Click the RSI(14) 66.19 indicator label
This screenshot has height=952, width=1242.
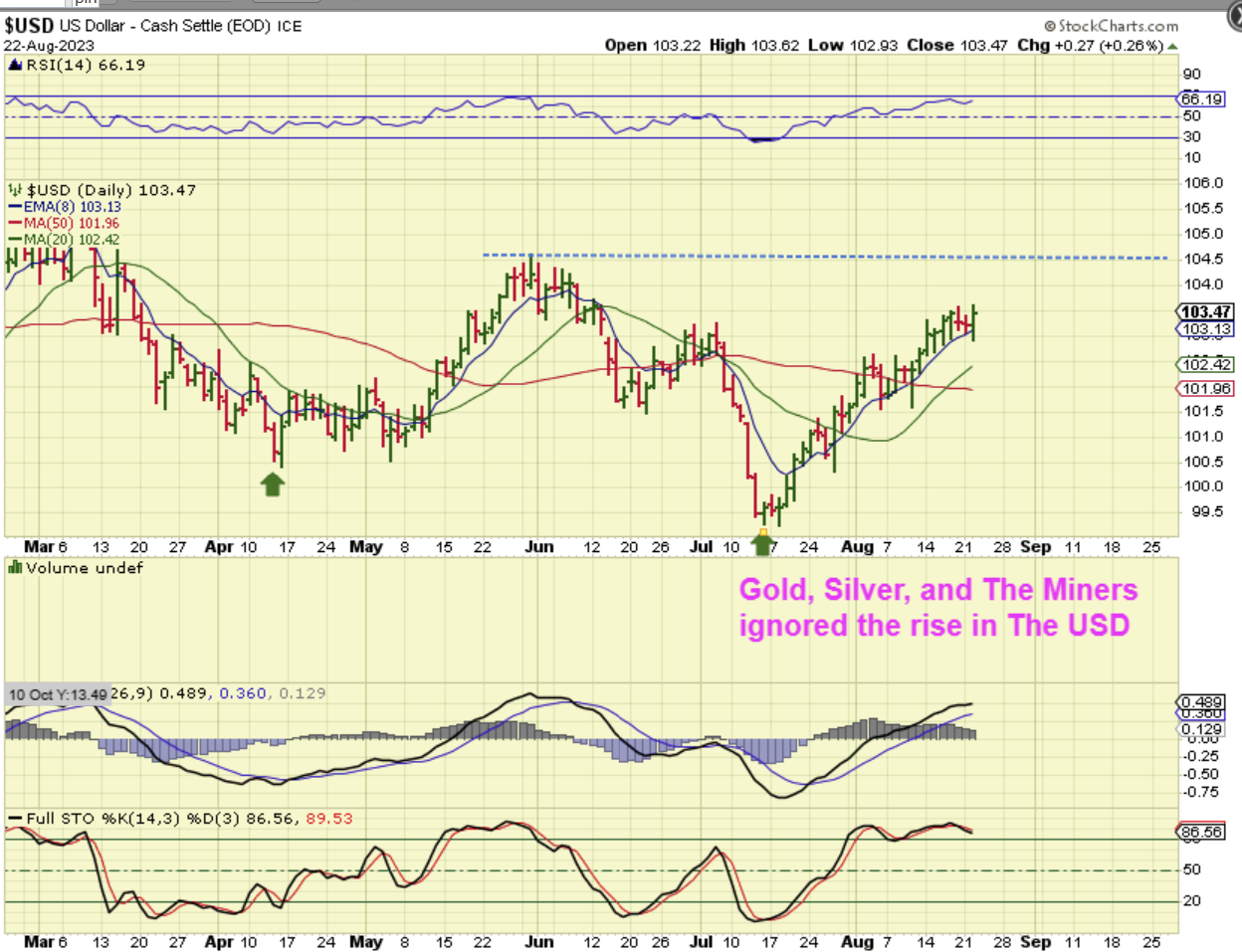(x=86, y=65)
